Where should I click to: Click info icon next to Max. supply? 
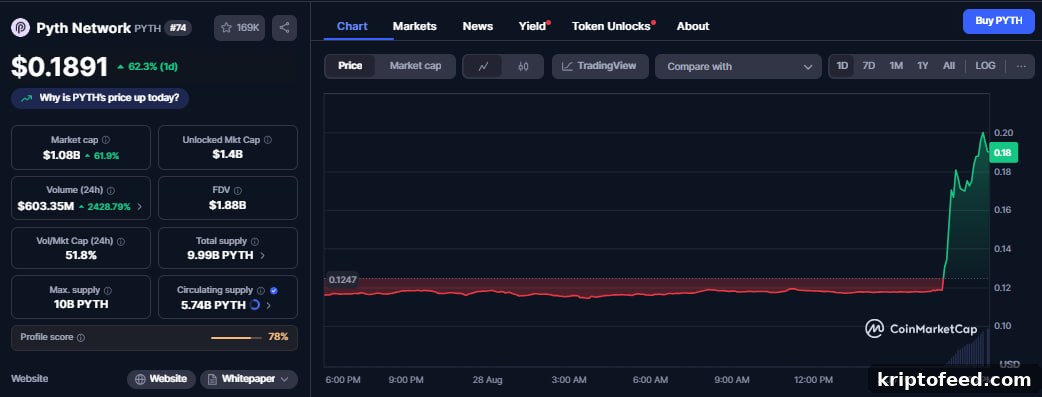pos(108,291)
